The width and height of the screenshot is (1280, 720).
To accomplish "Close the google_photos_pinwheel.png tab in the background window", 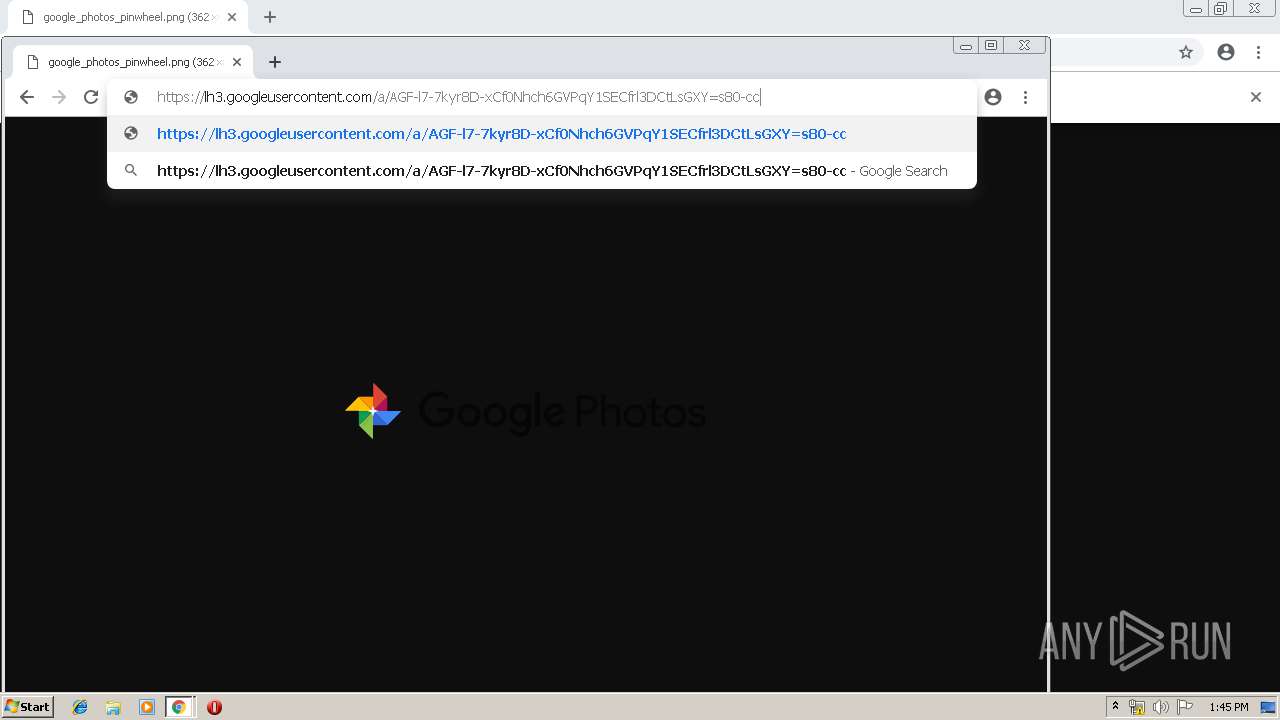I will coord(232,17).
